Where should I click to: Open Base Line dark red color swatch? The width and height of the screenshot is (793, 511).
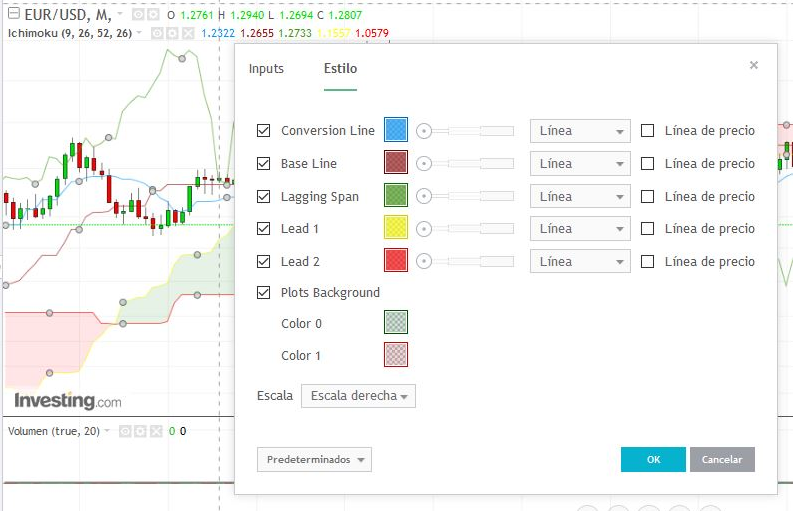(396, 163)
